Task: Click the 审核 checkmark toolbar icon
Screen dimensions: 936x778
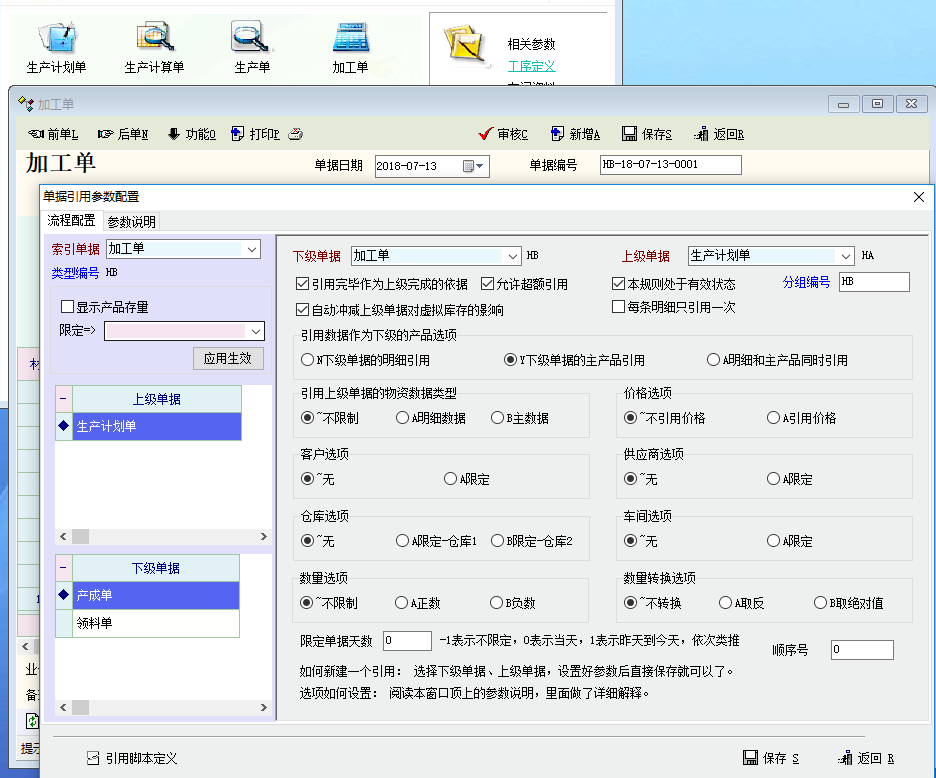Action: click(x=486, y=134)
